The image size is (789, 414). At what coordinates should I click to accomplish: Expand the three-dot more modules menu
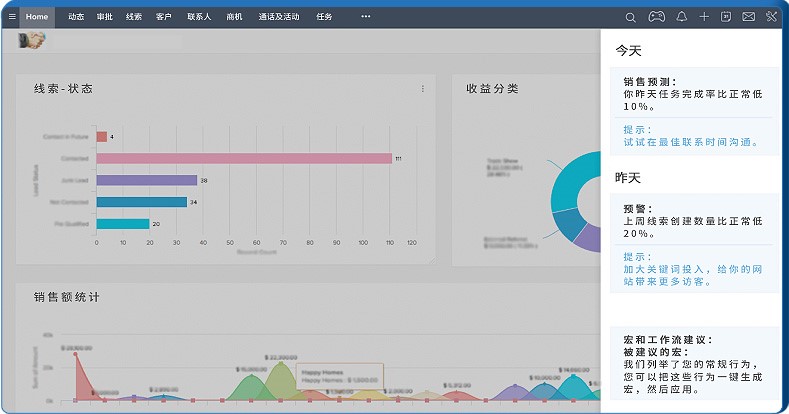tap(366, 17)
